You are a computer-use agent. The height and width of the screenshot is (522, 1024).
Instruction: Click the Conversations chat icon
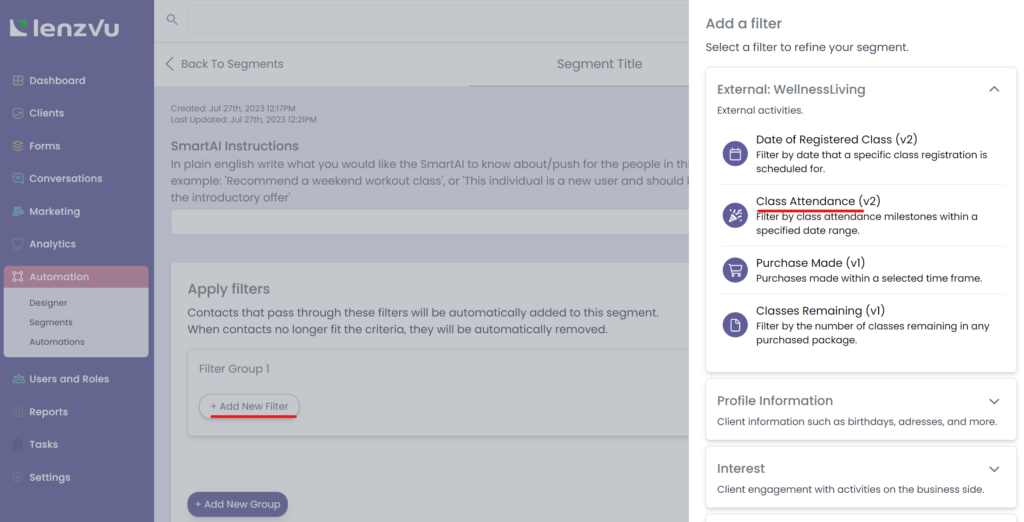(18, 179)
